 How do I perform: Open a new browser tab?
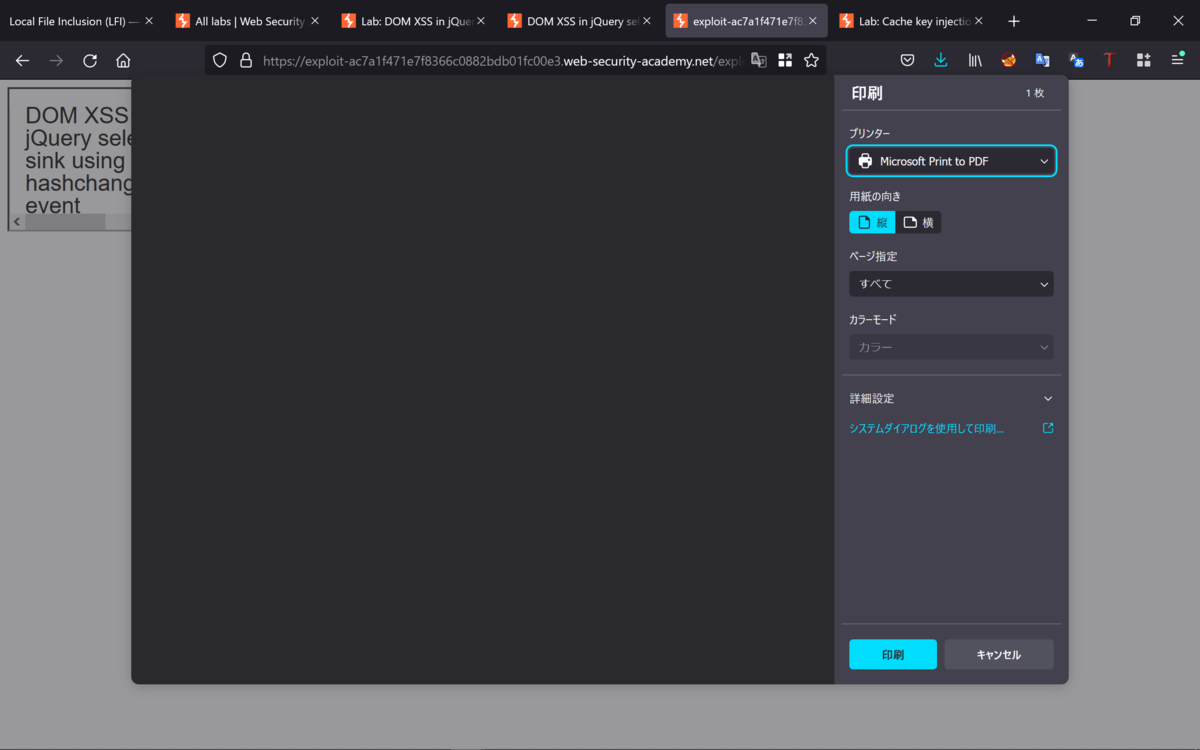click(1014, 21)
